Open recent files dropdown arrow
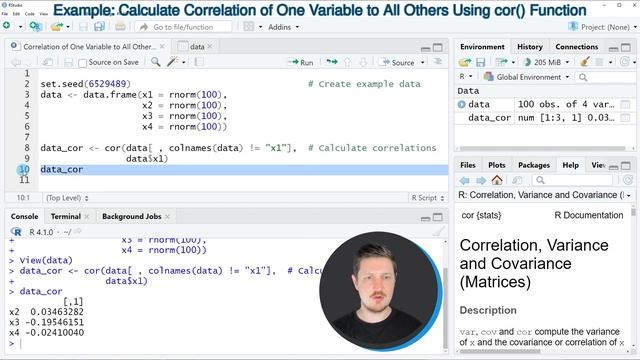 (68, 27)
